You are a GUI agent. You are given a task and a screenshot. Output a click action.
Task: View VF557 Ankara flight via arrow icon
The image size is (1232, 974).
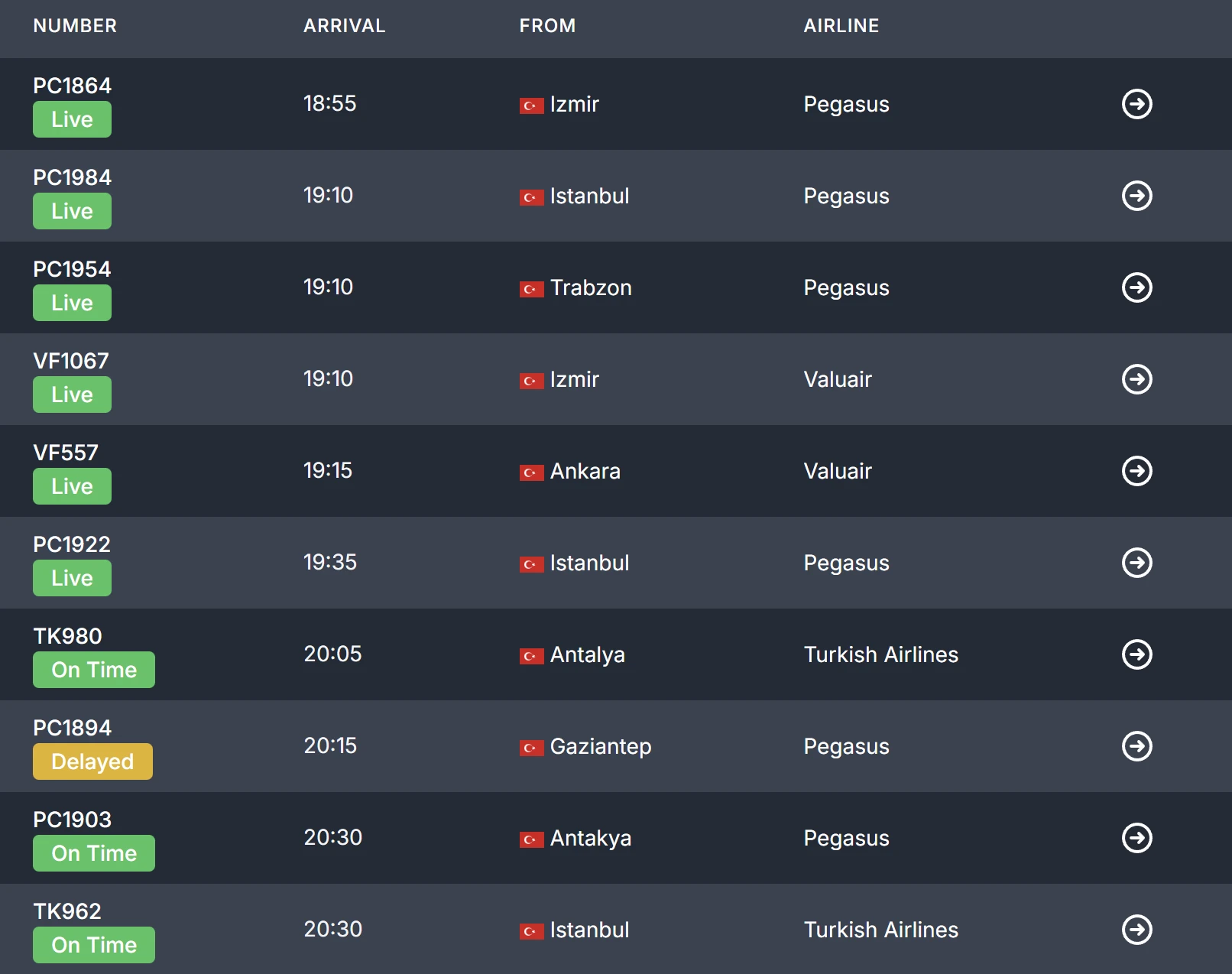pos(1136,471)
